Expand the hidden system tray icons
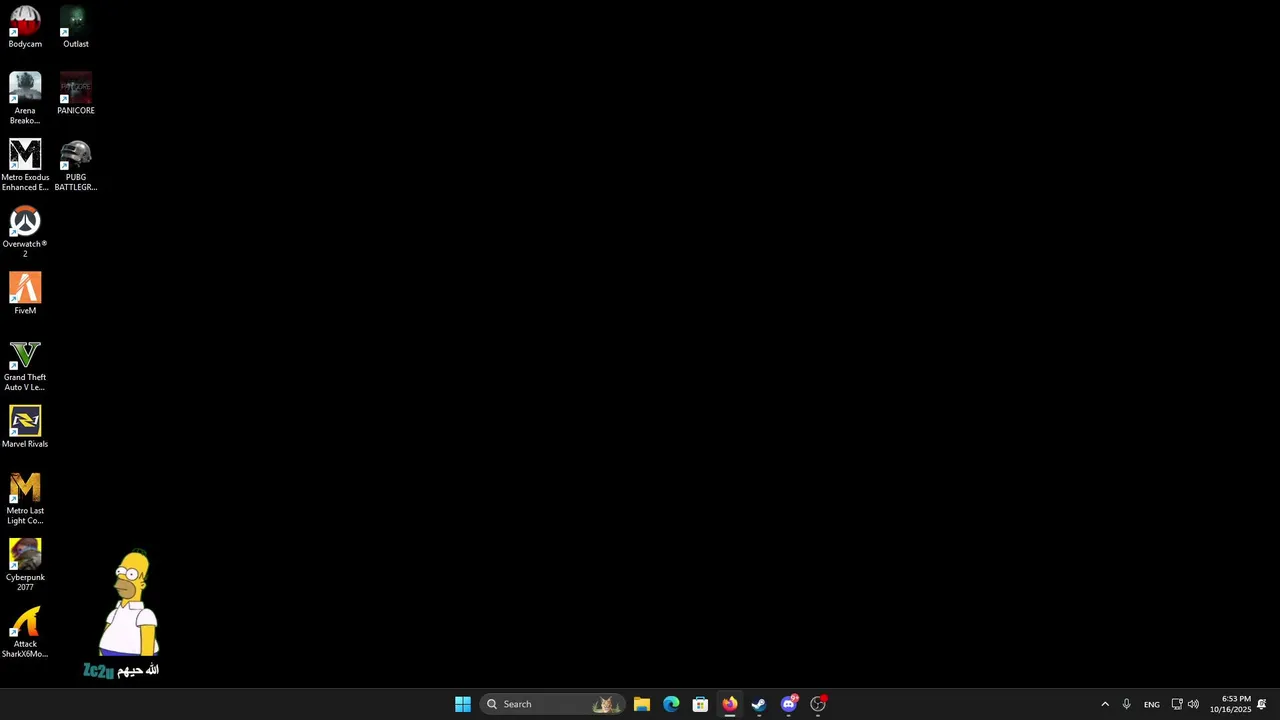The height and width of the screenshot is (720, 1280). 1105,704
